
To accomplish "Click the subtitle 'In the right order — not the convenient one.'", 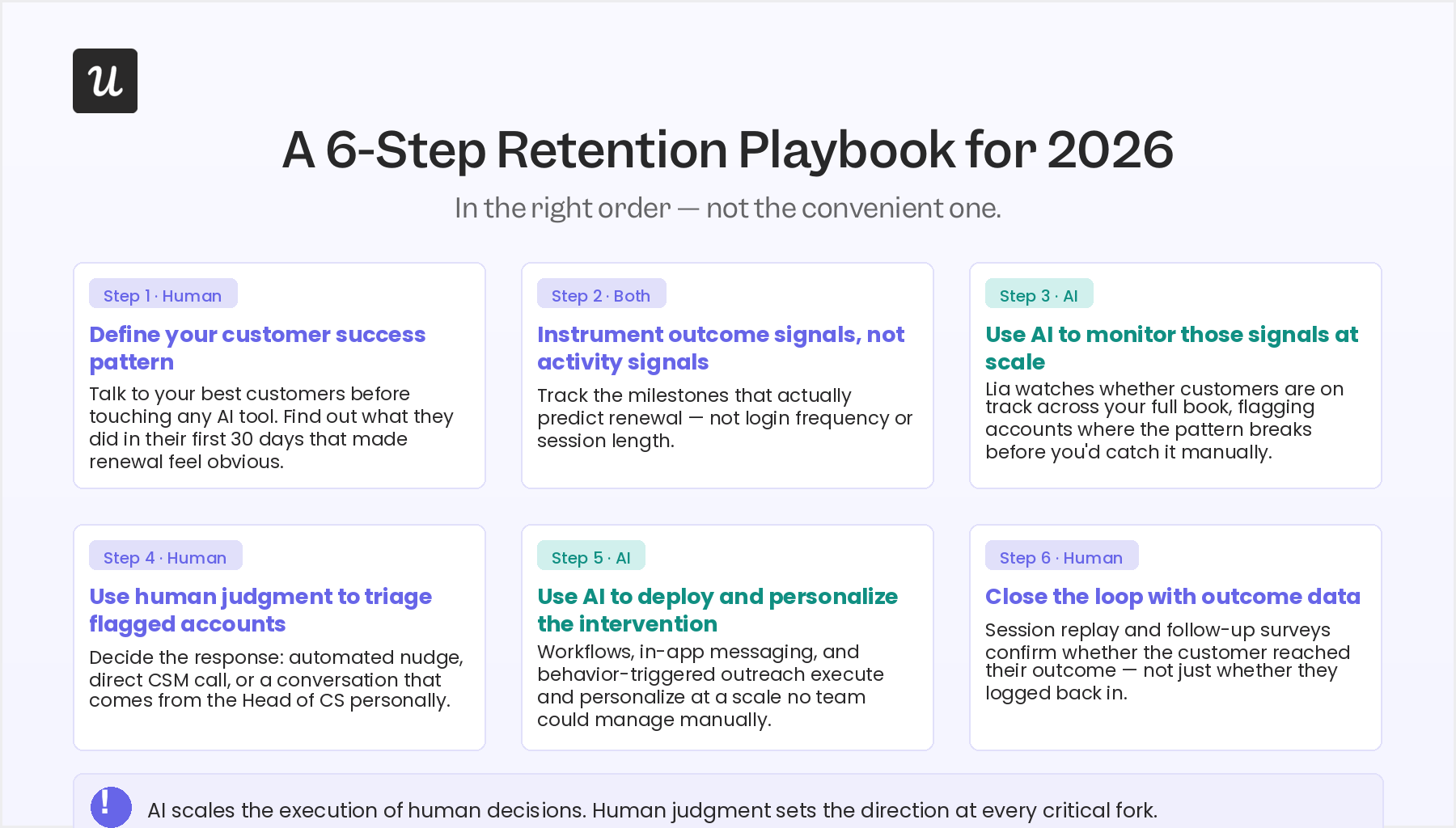I will click(727, 208).
